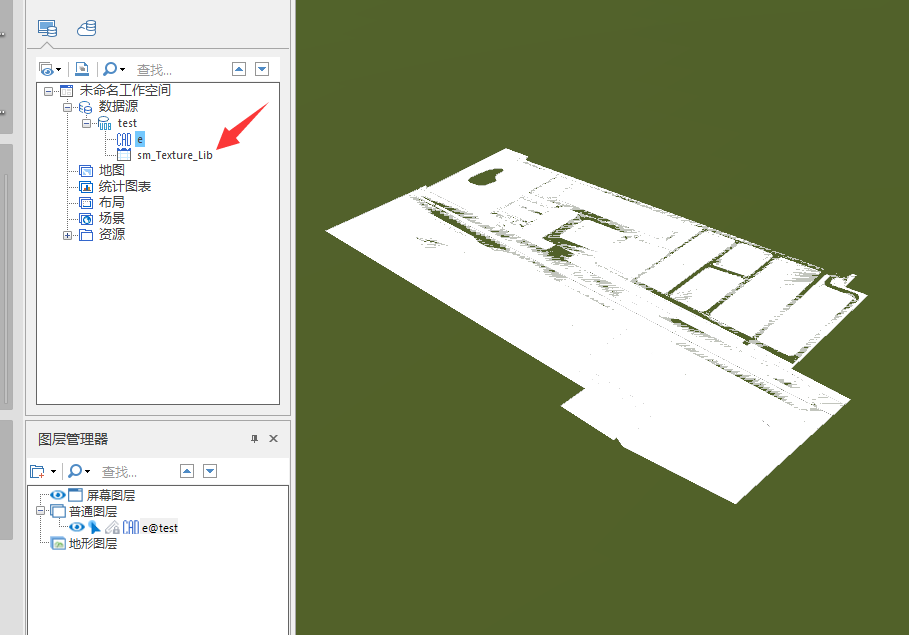Select the 地形图层 item
This screenshot has width=909, height=635.
tap(93, 543)
